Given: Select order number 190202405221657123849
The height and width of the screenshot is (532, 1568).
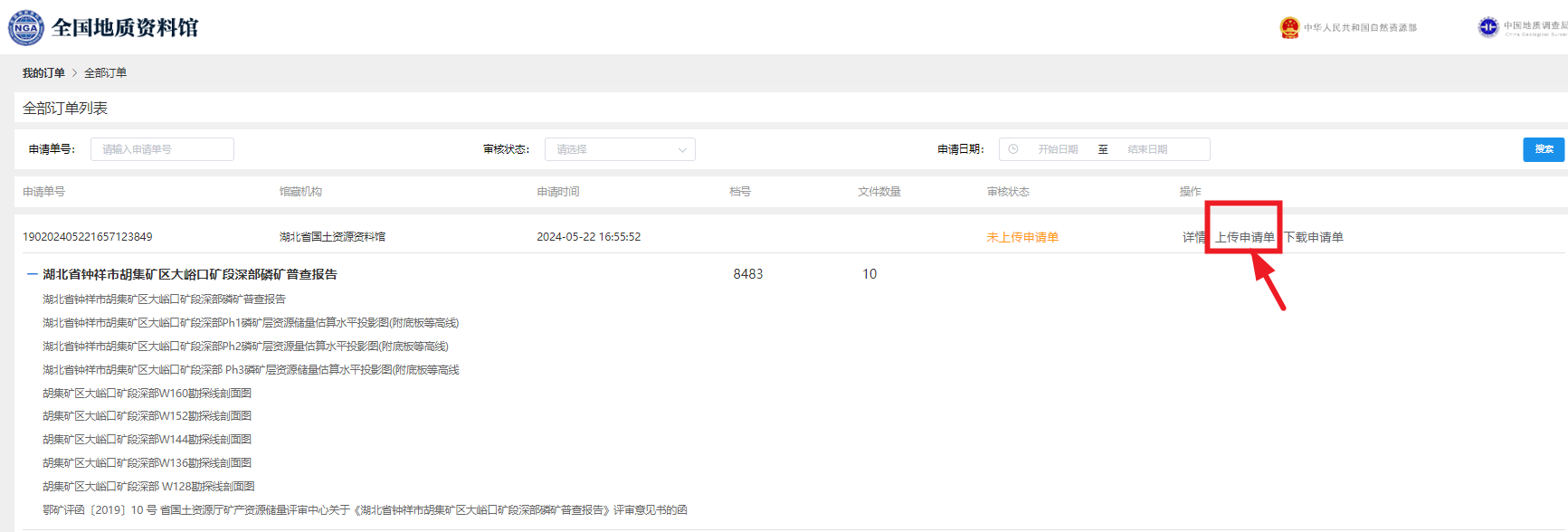Looking at the screenshot, I should tap(88, 237).
